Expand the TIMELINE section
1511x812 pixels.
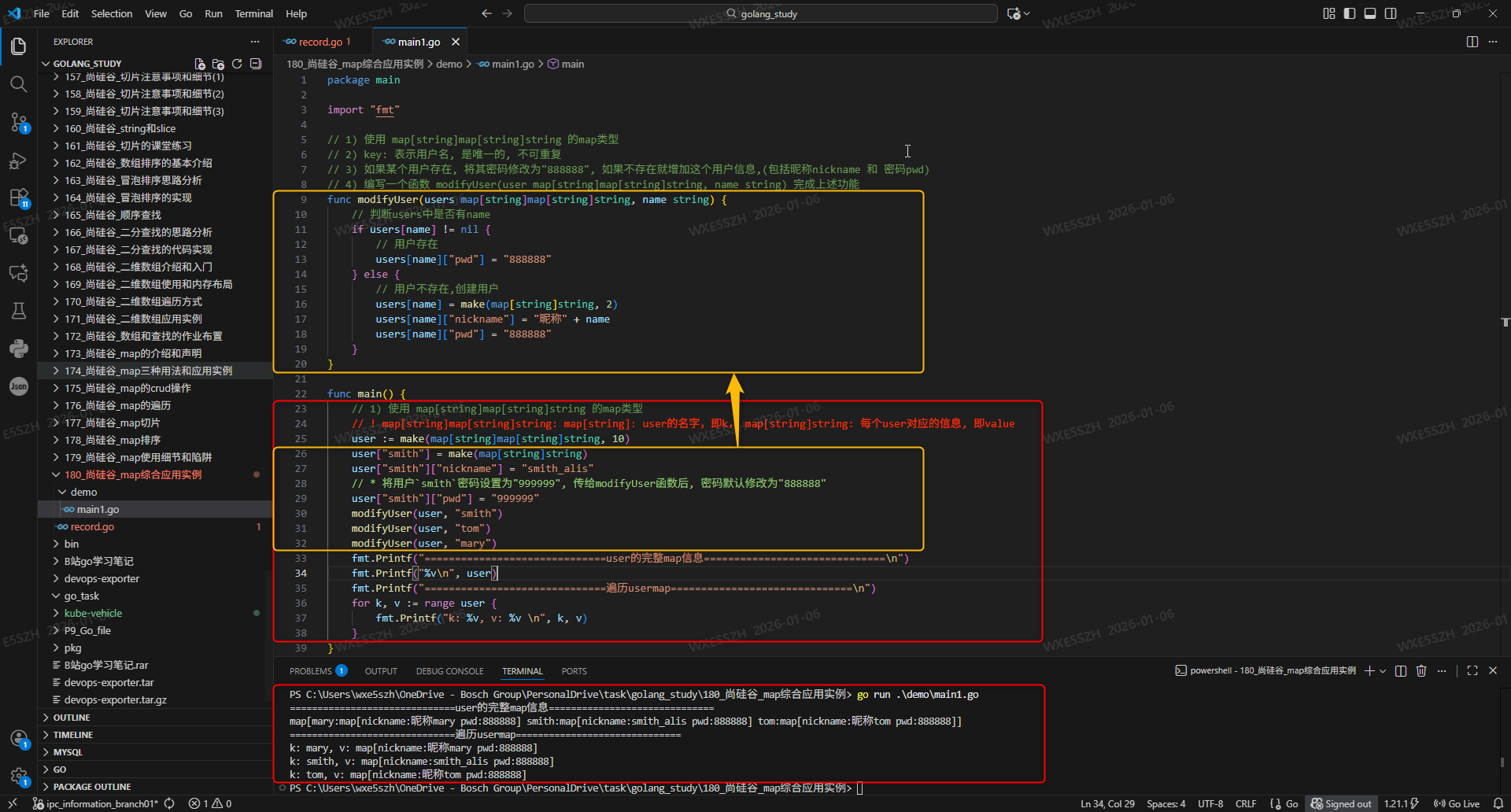[155, 735]
